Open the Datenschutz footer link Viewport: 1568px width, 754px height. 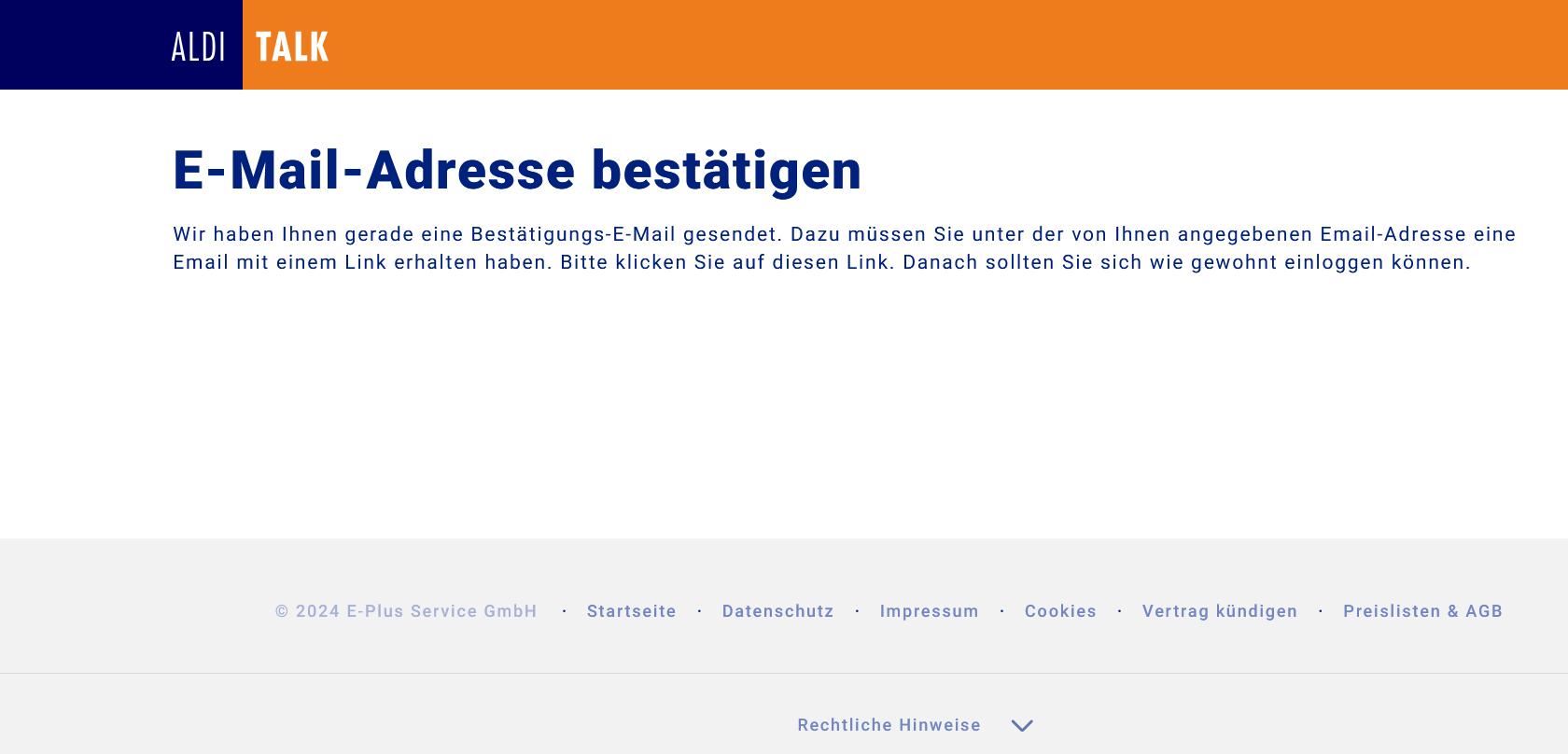point(777,611)
